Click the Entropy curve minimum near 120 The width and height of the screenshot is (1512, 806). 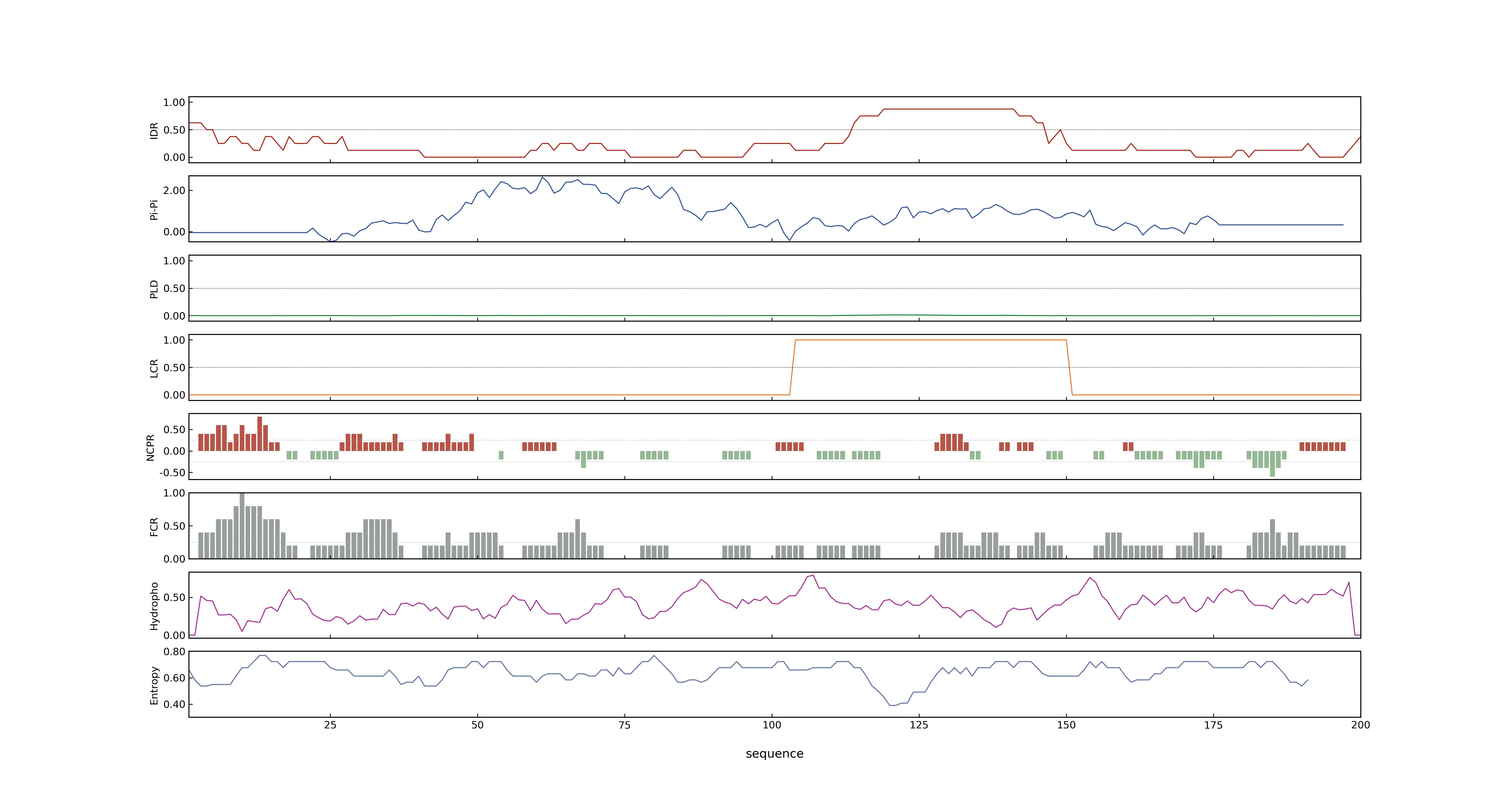[x=892, y=705]
